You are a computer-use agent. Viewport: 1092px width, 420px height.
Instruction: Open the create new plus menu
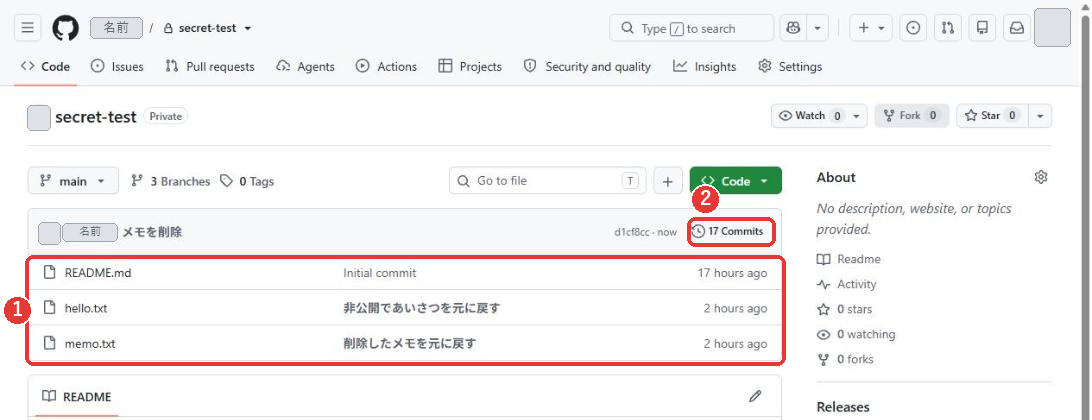[871, 28]
